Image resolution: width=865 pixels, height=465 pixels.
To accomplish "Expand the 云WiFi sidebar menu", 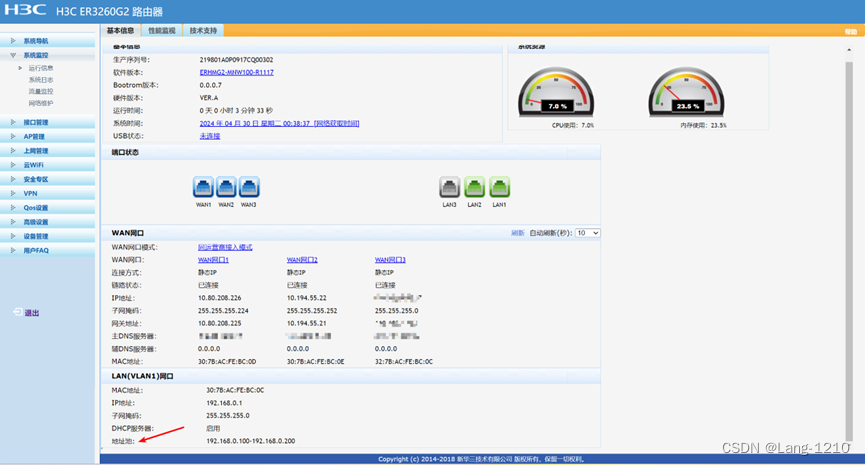I will (x=47, y=165).
